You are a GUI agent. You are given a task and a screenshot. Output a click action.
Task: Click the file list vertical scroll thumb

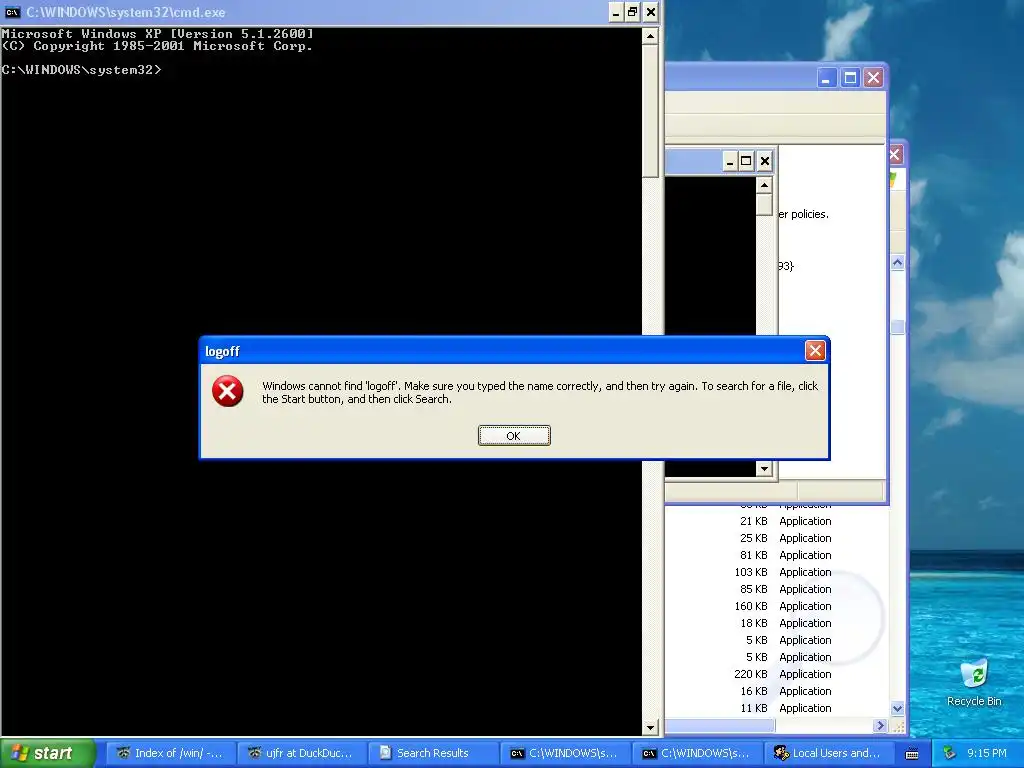point(897,327)
